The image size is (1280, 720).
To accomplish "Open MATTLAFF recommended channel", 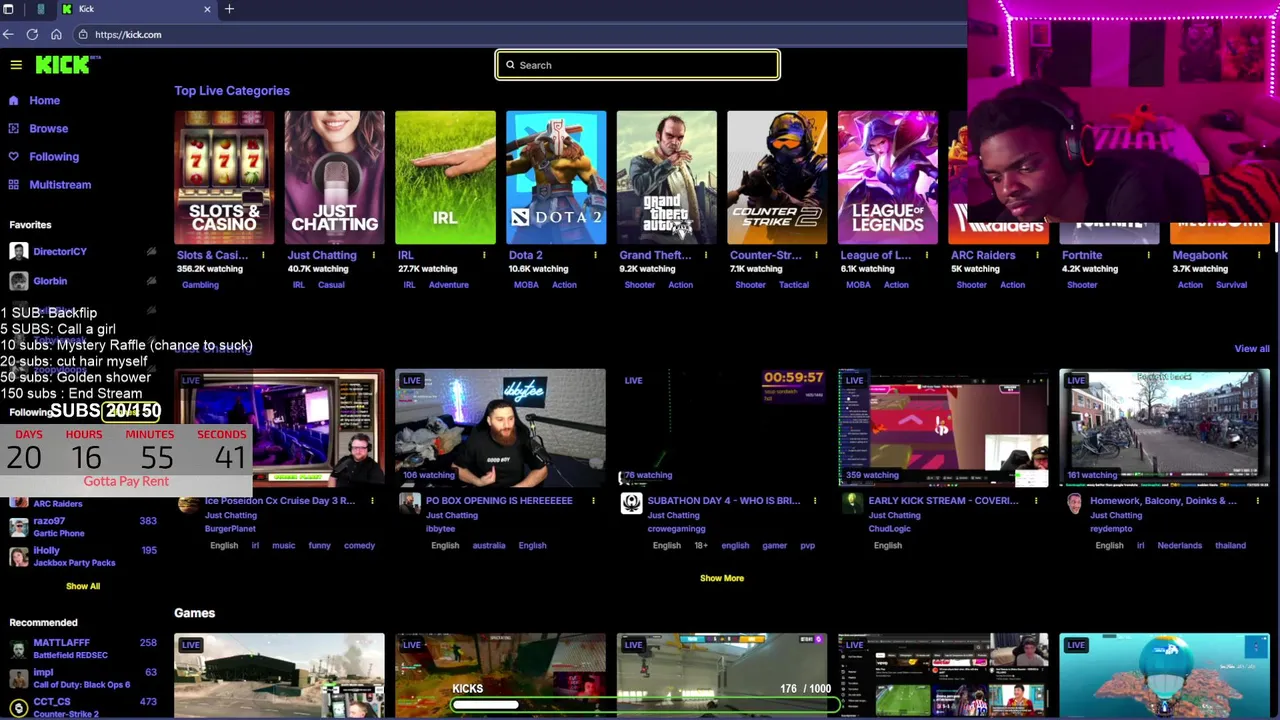I will point(82,648).
